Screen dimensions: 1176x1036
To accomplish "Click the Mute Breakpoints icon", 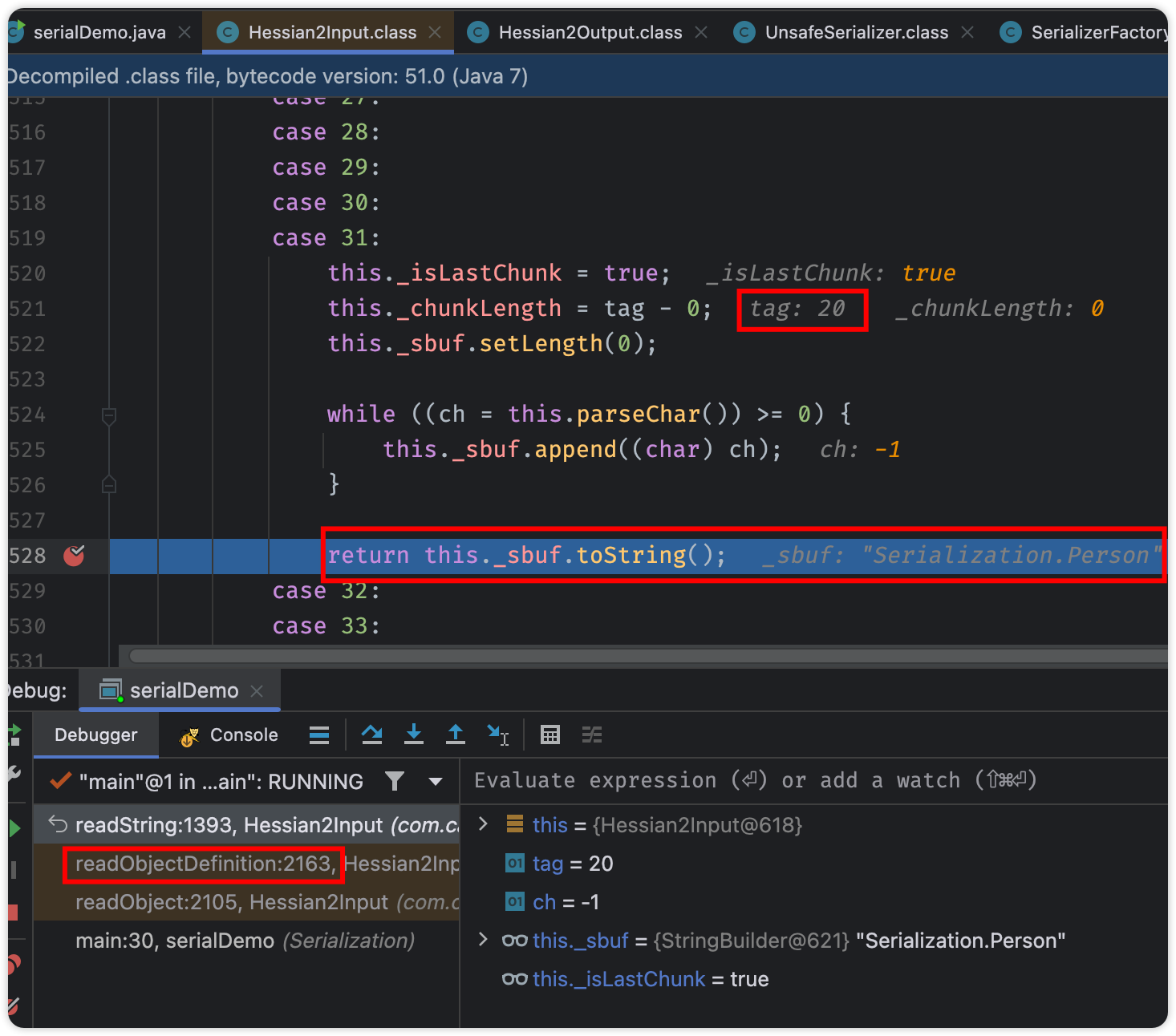I will (14, 1006).
